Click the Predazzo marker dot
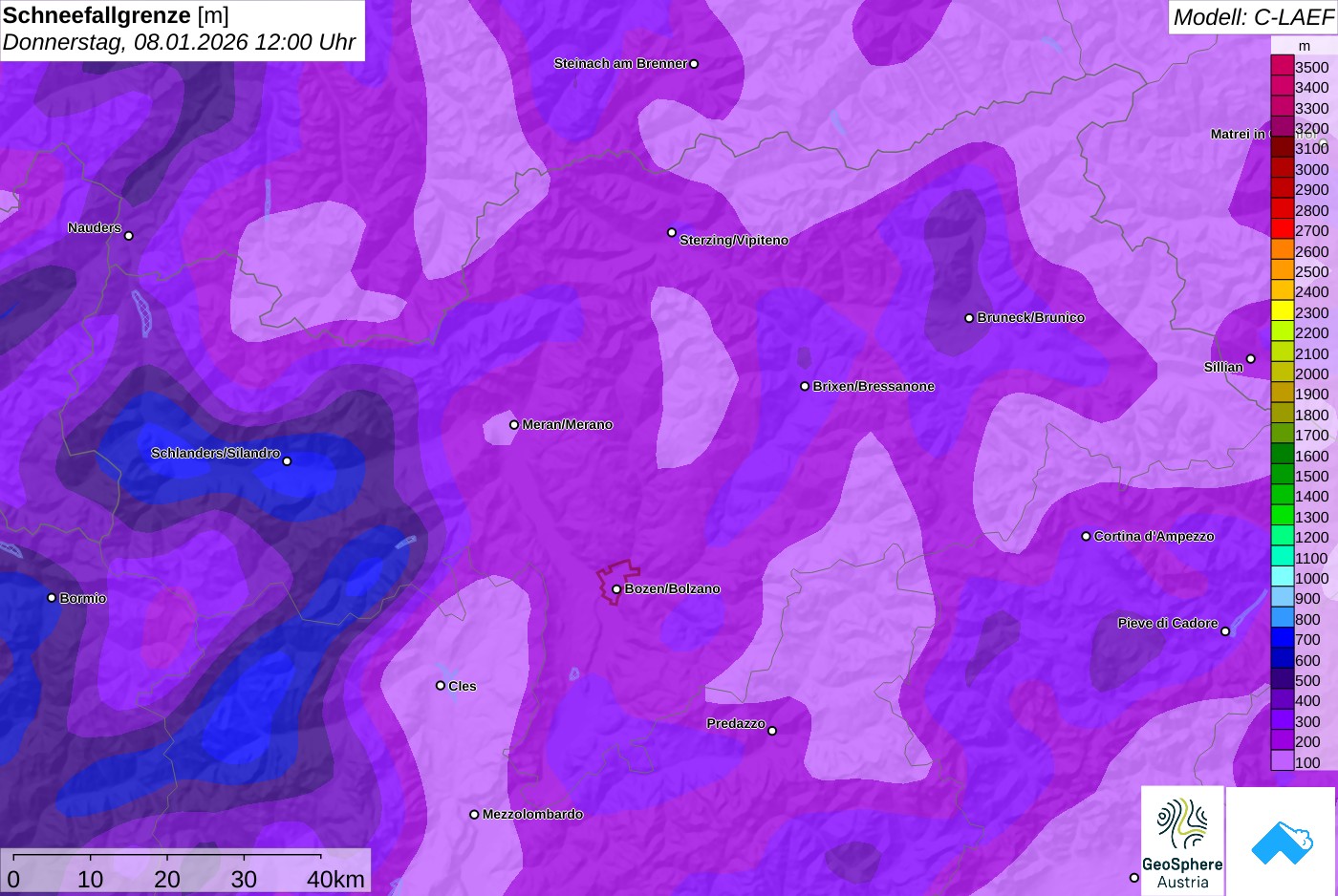Screen dimensions: 1338x896 [772, 731]
